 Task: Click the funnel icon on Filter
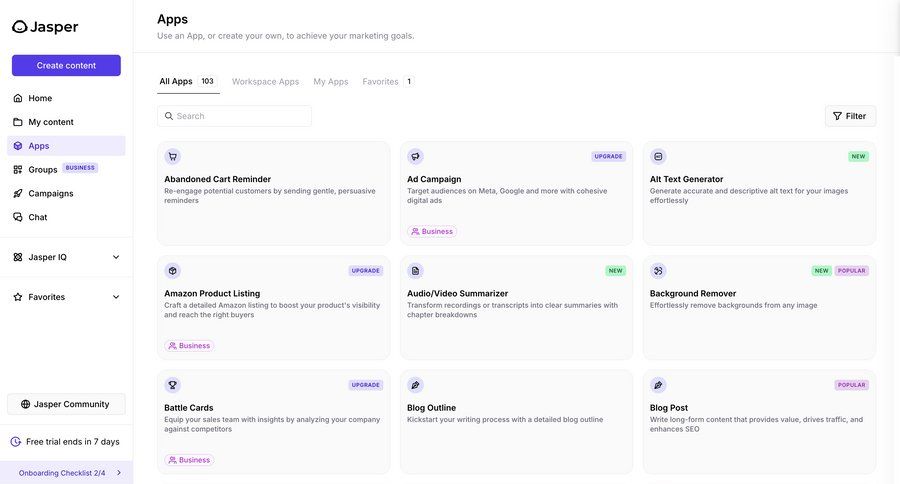[837, 116]
